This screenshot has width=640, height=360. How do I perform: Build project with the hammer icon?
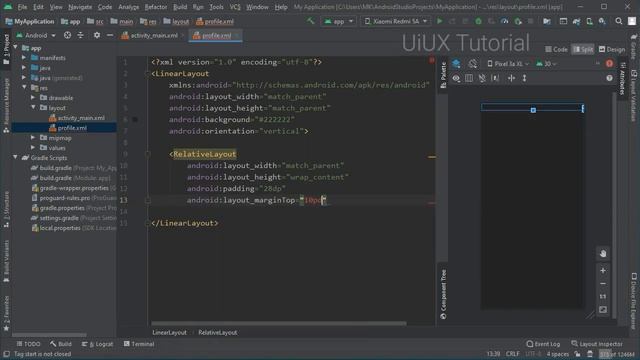click(311, 21)
